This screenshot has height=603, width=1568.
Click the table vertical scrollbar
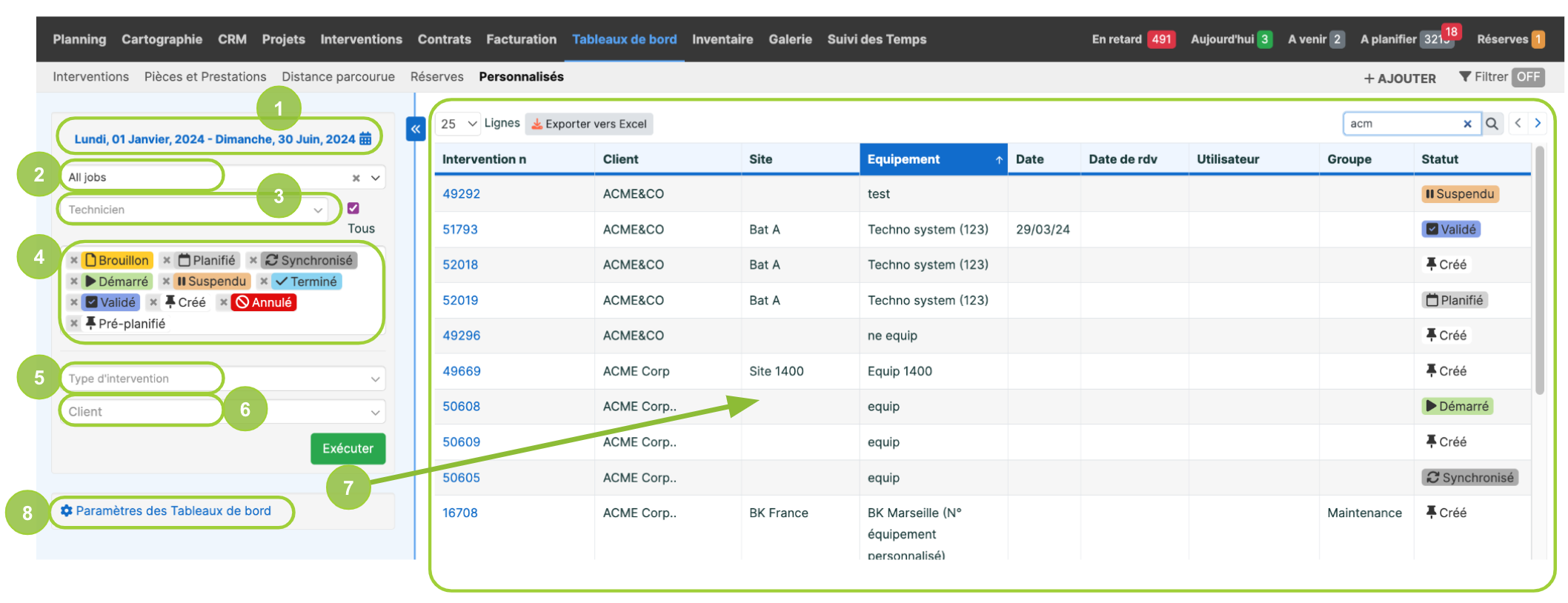1539,270
